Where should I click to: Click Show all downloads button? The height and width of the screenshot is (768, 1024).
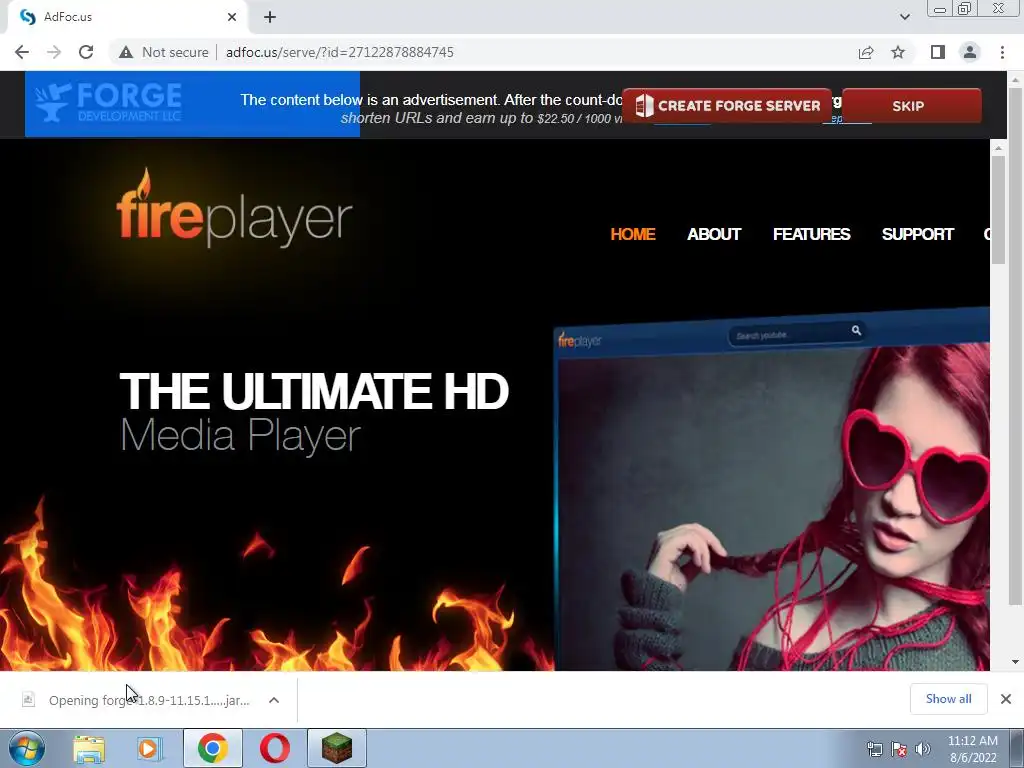[x=948, y=699]
